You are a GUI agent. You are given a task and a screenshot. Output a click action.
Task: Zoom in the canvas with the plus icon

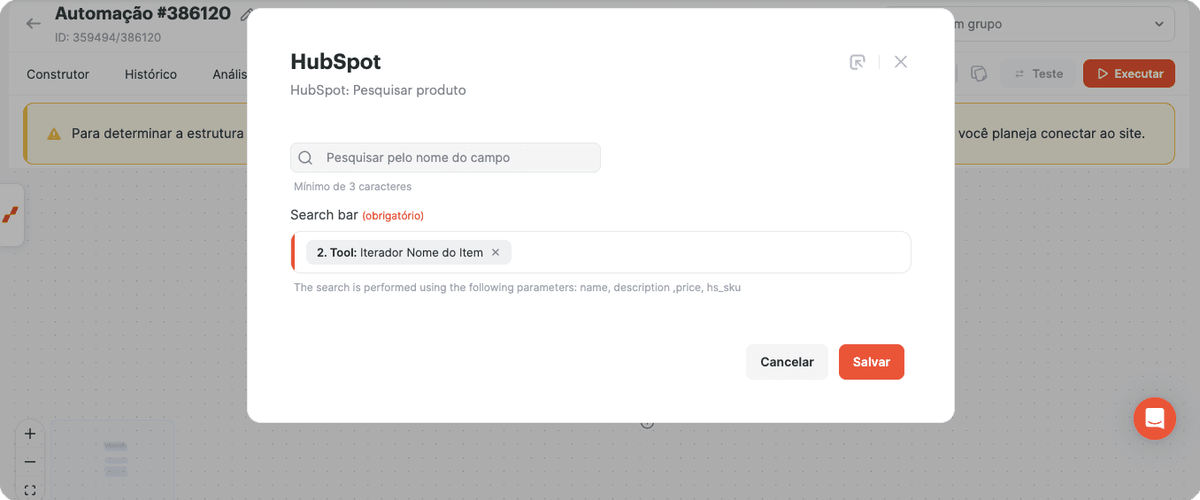[30, 434]
